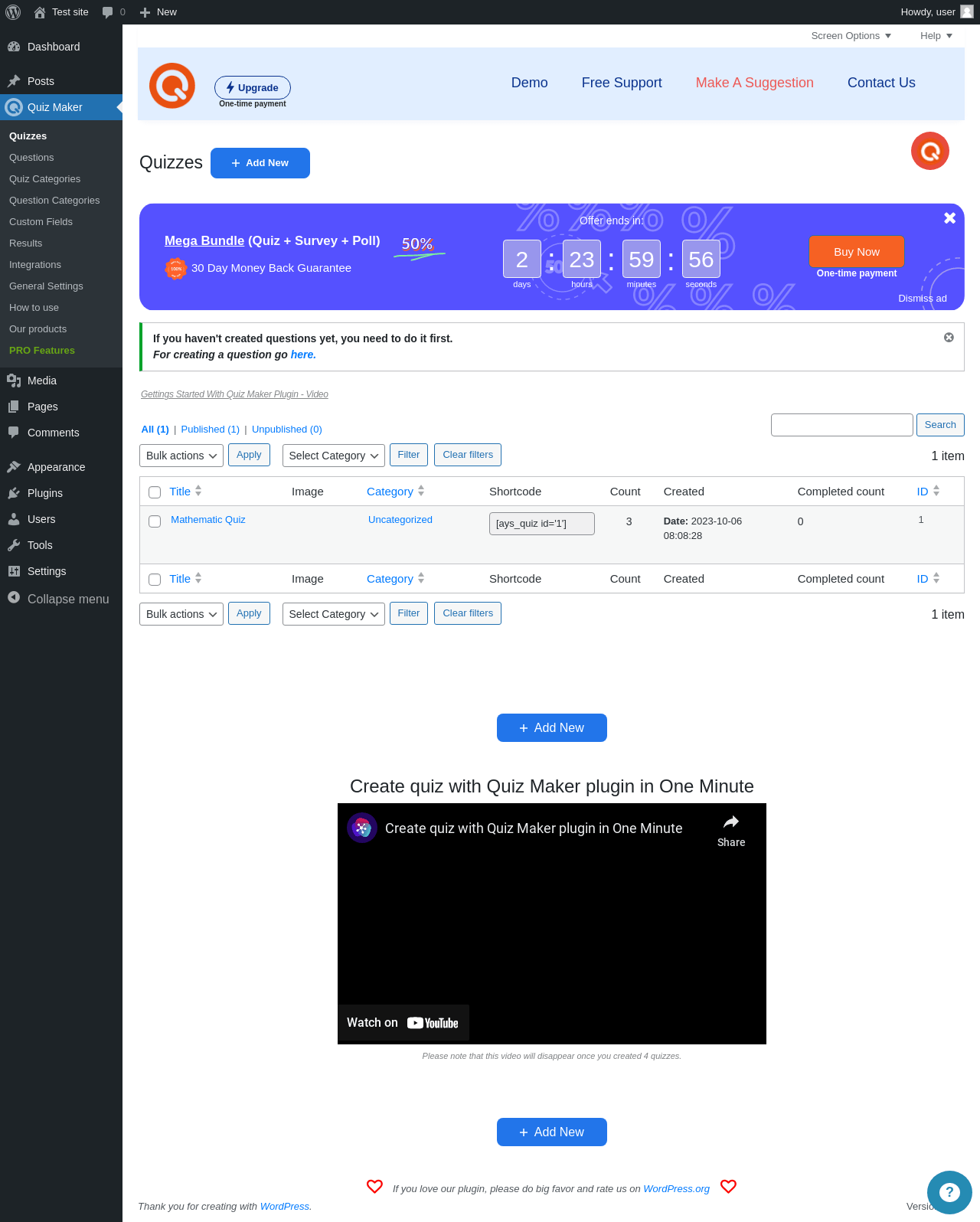The height and width of the screenshot is (1222, 980).
Task: Open the General Settings submenu item
Action: [x=46, y=286]
